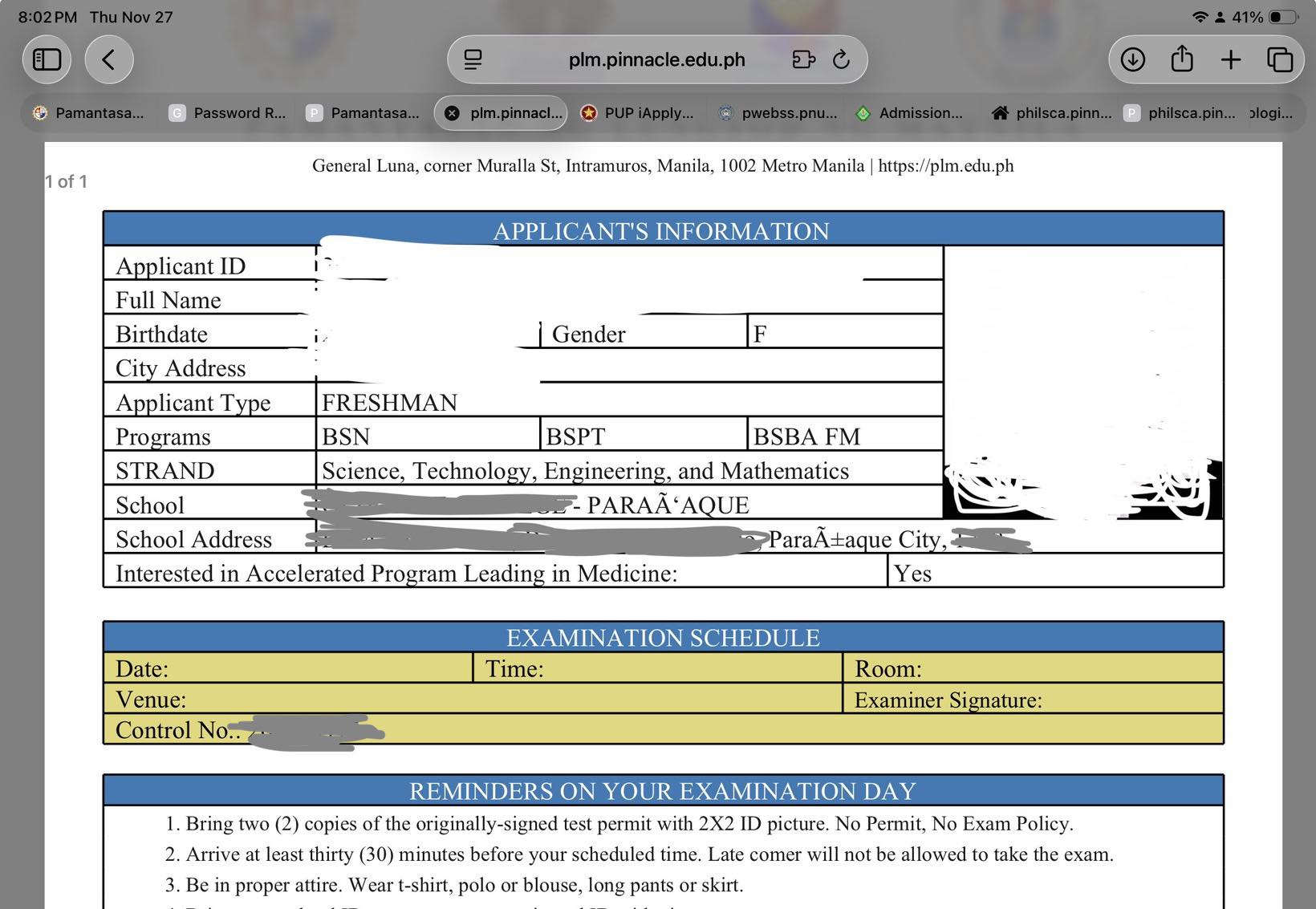The height and width of the screenshot is (909, 1316).
Task: Click the Venue field in the schedule
Action: (x=473, y=699)
